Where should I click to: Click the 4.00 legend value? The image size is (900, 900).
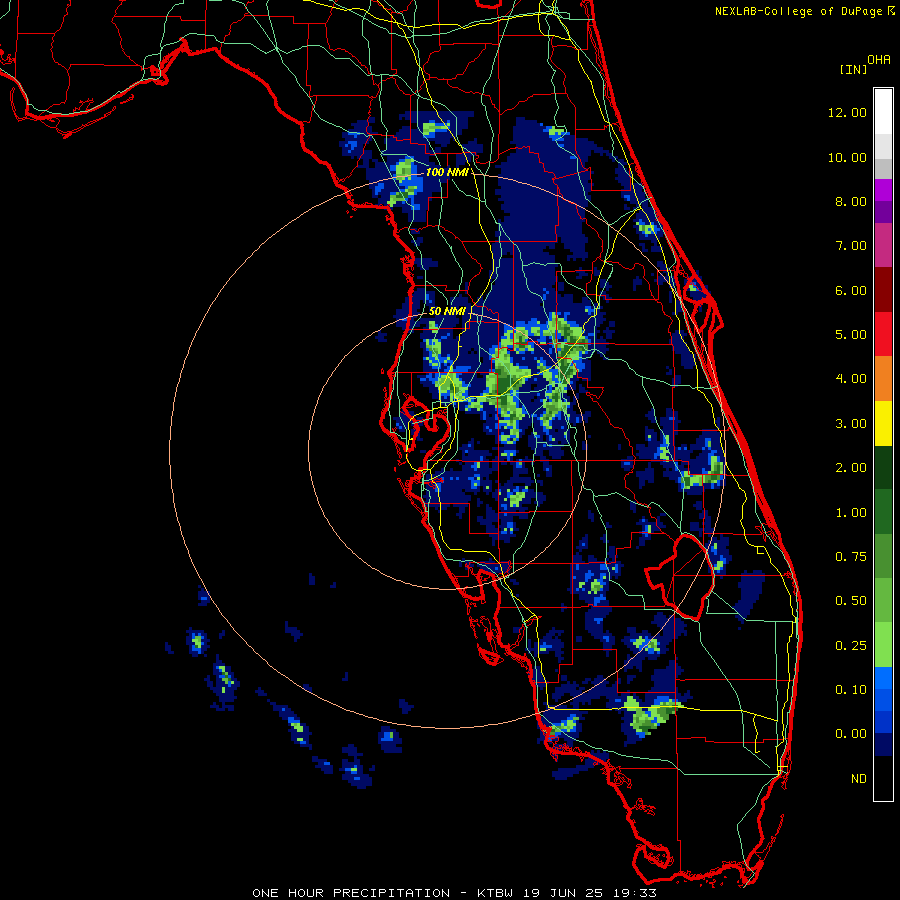[851, 379]
